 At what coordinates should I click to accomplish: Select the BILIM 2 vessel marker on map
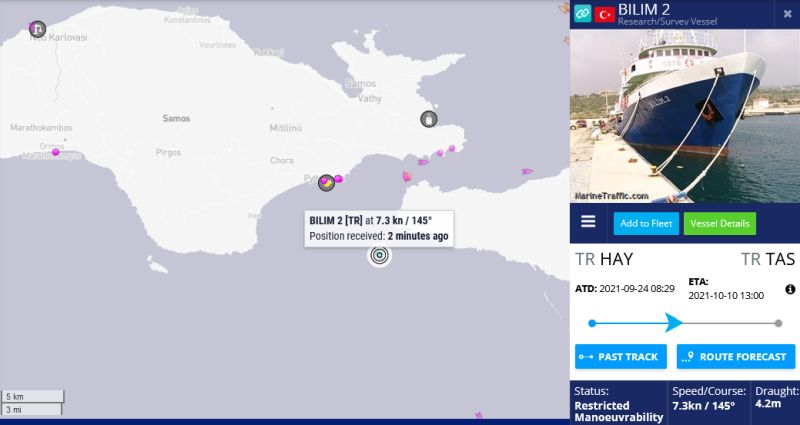click(379, 255)
